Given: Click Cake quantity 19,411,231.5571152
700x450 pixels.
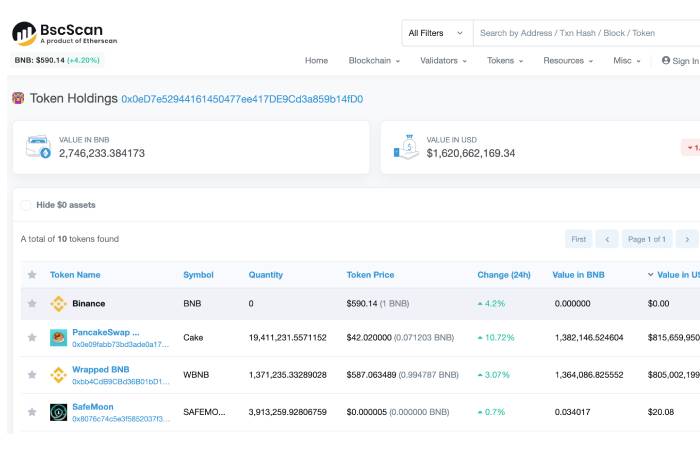Looking at the screenshot, I should (288, 338).
